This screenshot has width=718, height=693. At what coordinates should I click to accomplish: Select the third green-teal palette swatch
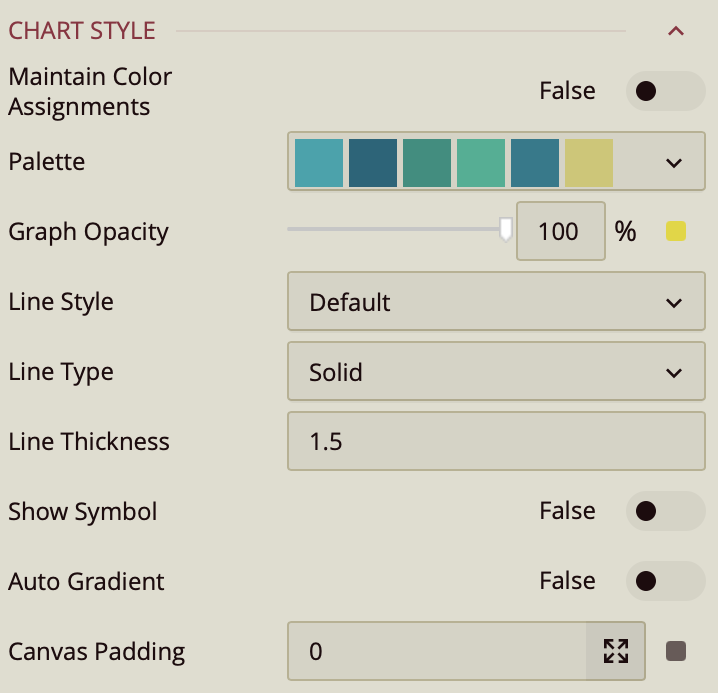point(427,163)
